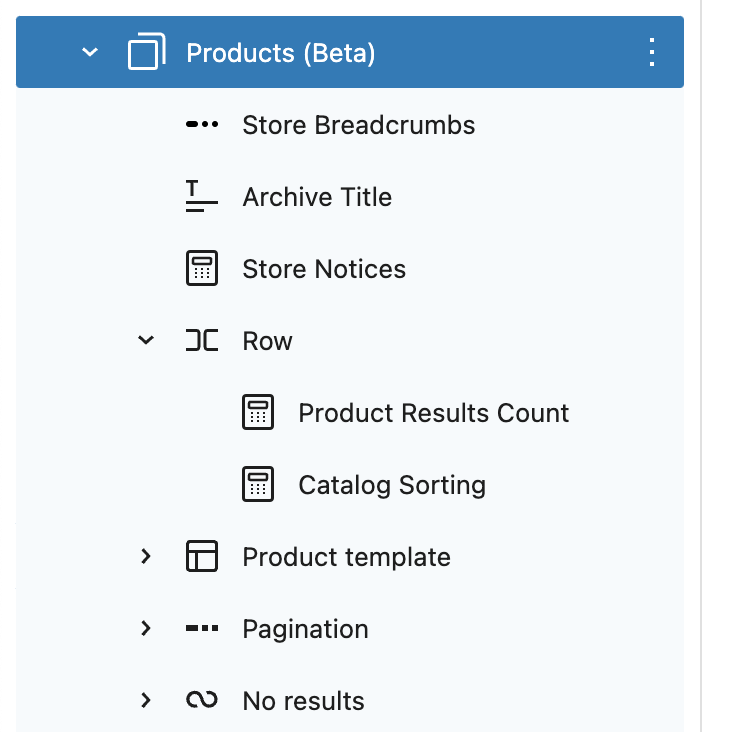
Task: Click the Row block icon
Action: tap(202, 340)
